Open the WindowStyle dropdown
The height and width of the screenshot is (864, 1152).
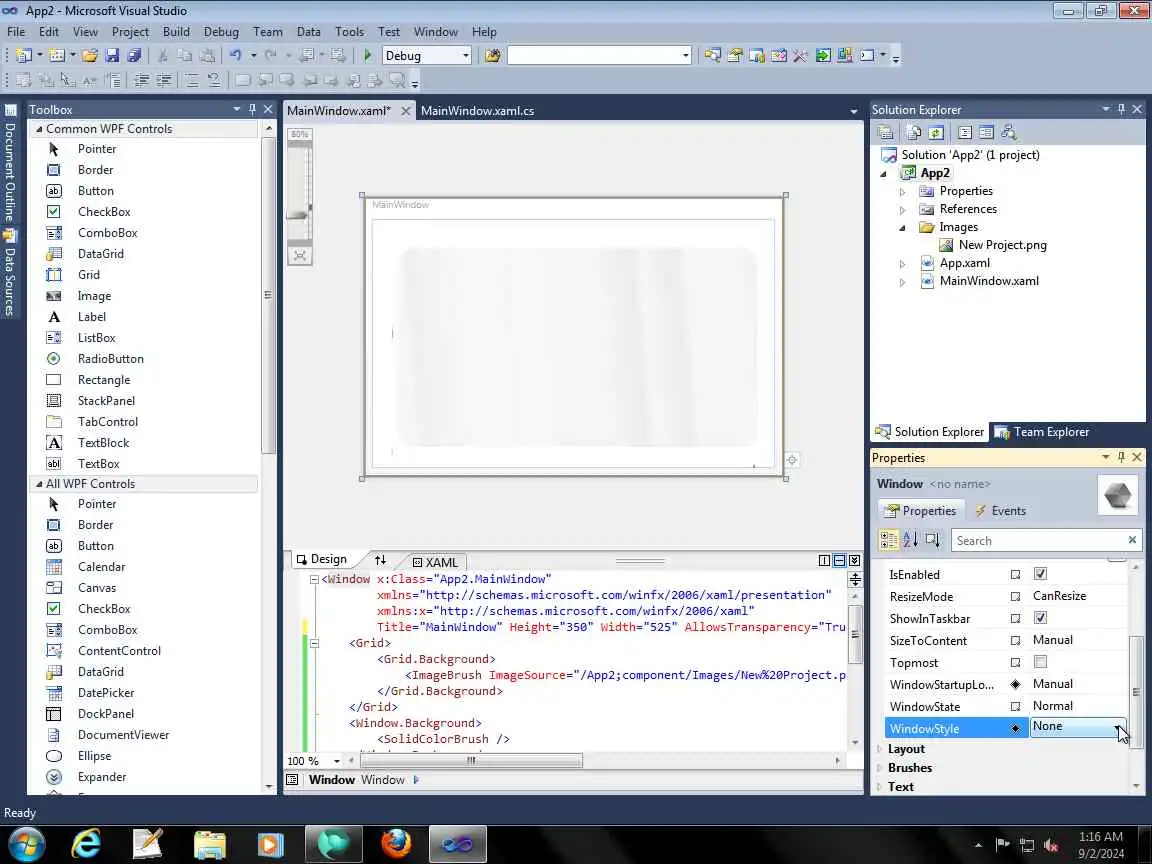click(1117, 727)
